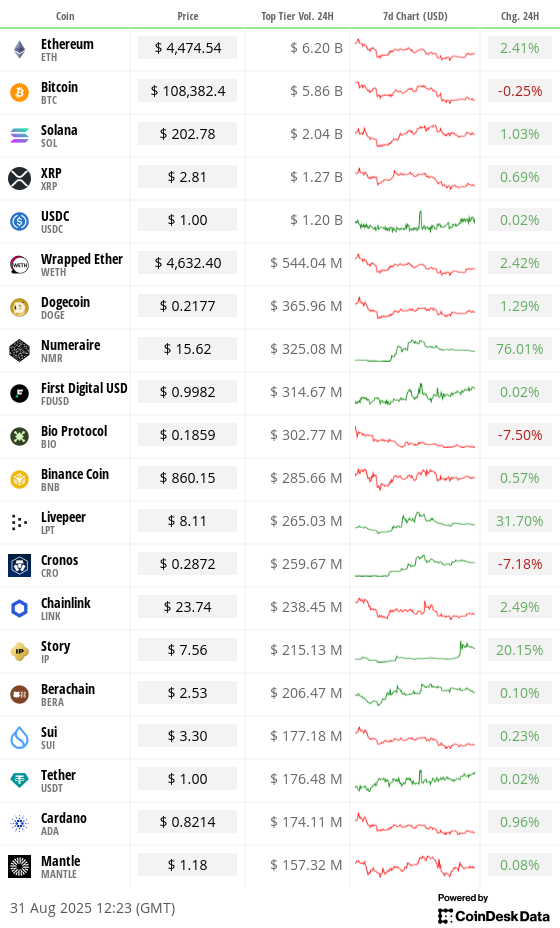Sort by Price column header
The width and height of the screenshot is (560, 928).
click(188, 16)
